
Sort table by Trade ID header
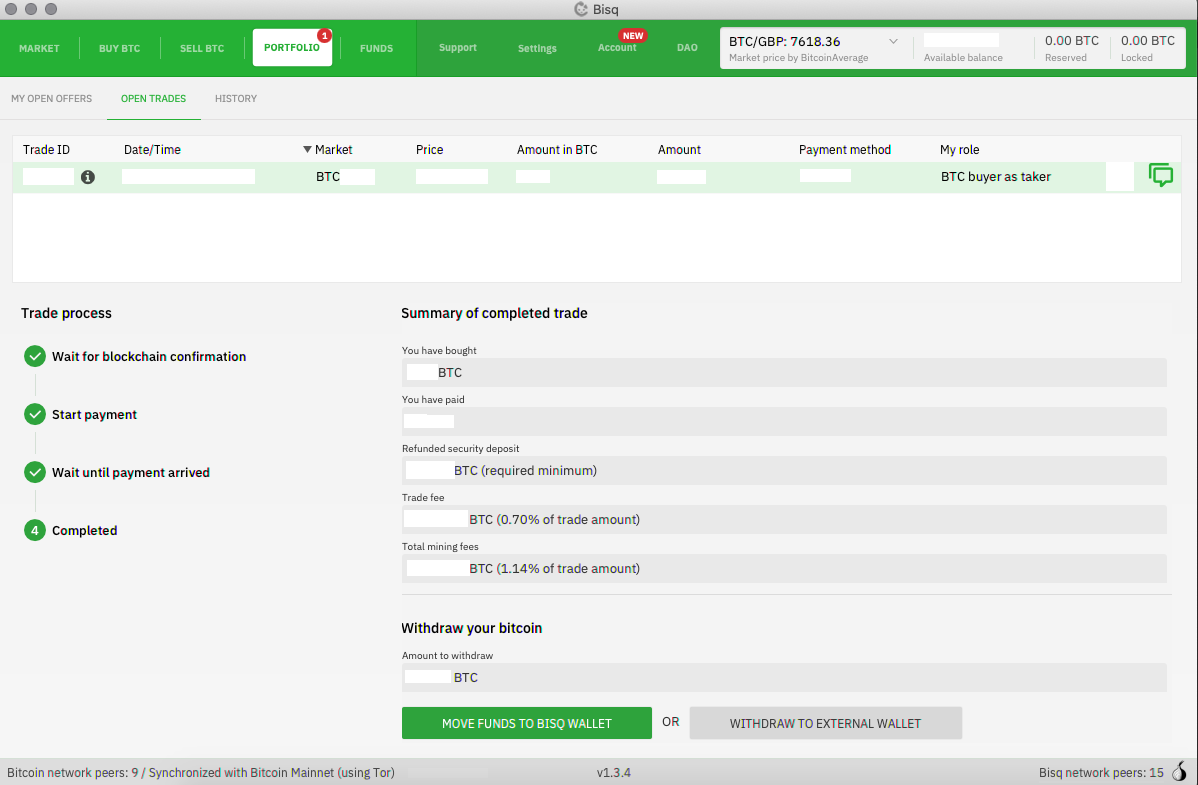coord(46,150)
